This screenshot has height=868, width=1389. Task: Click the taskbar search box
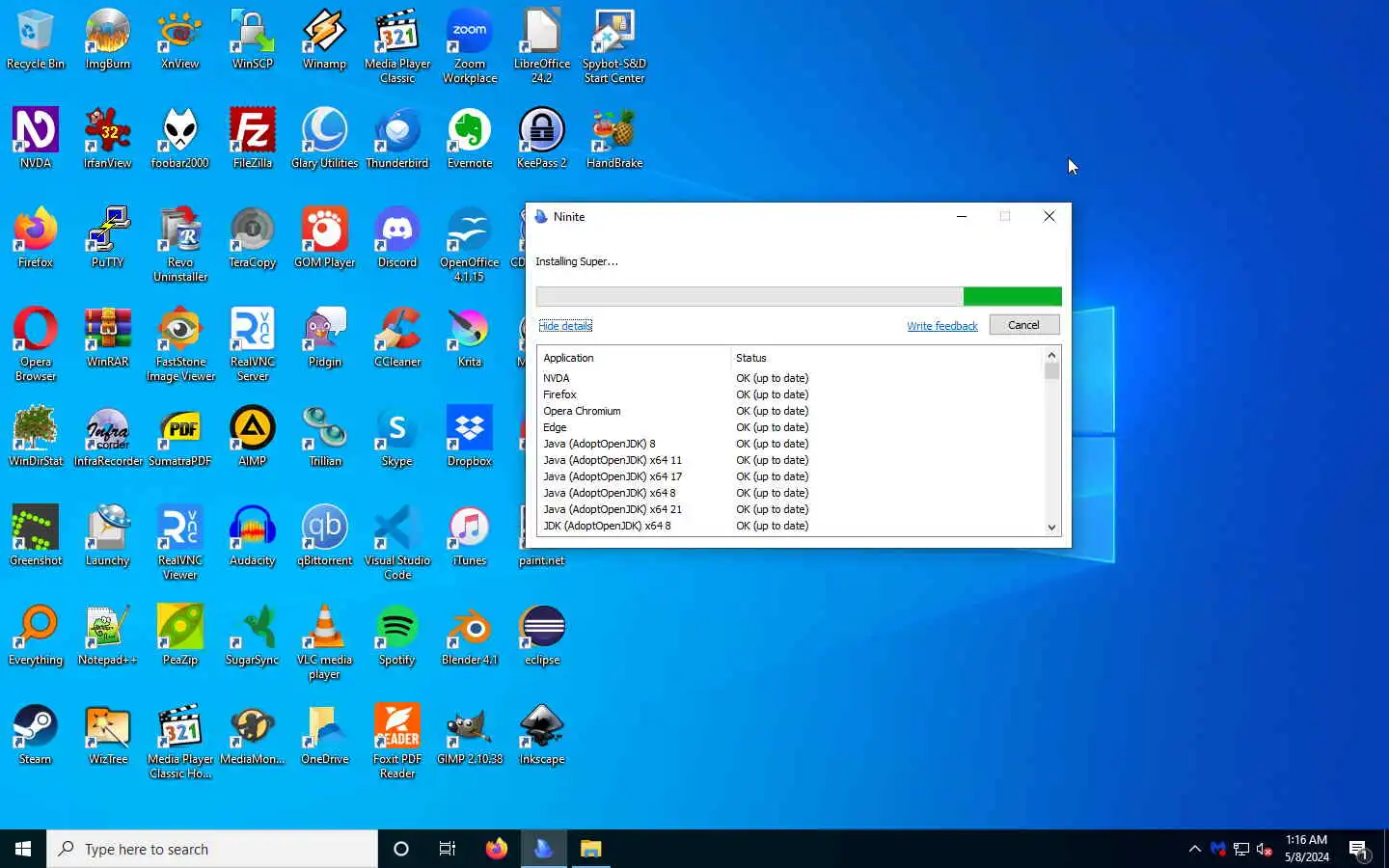(212, 849)
